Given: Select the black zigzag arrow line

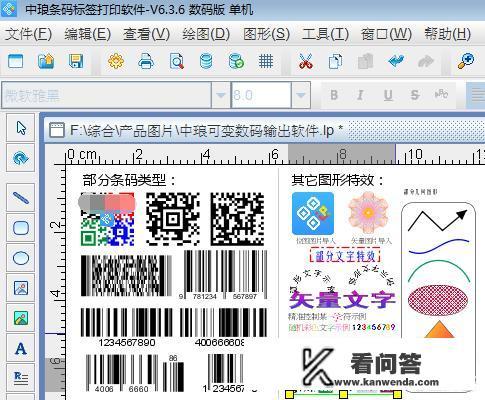Looking at the screenshot, I should pos(438,220).
